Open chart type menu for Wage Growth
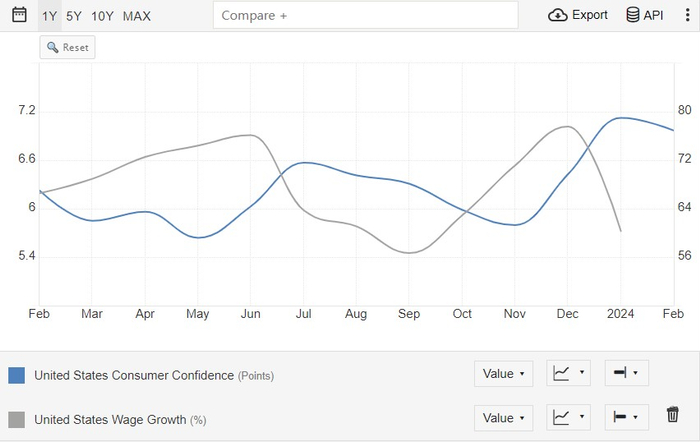 click(x=568, y=417)
